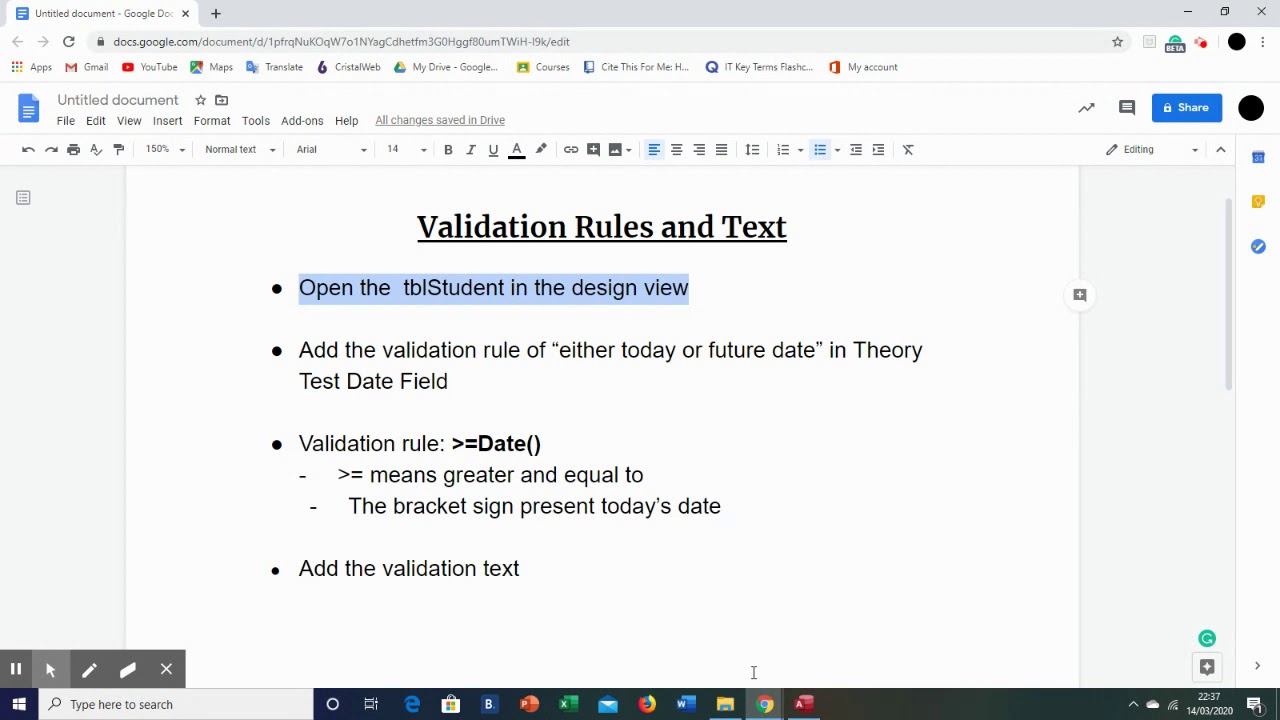Screen dimensions: 1280x720
Task: Open Microsoft Access from taskbar
Action: pyautogui.click(x=804, y=704)
